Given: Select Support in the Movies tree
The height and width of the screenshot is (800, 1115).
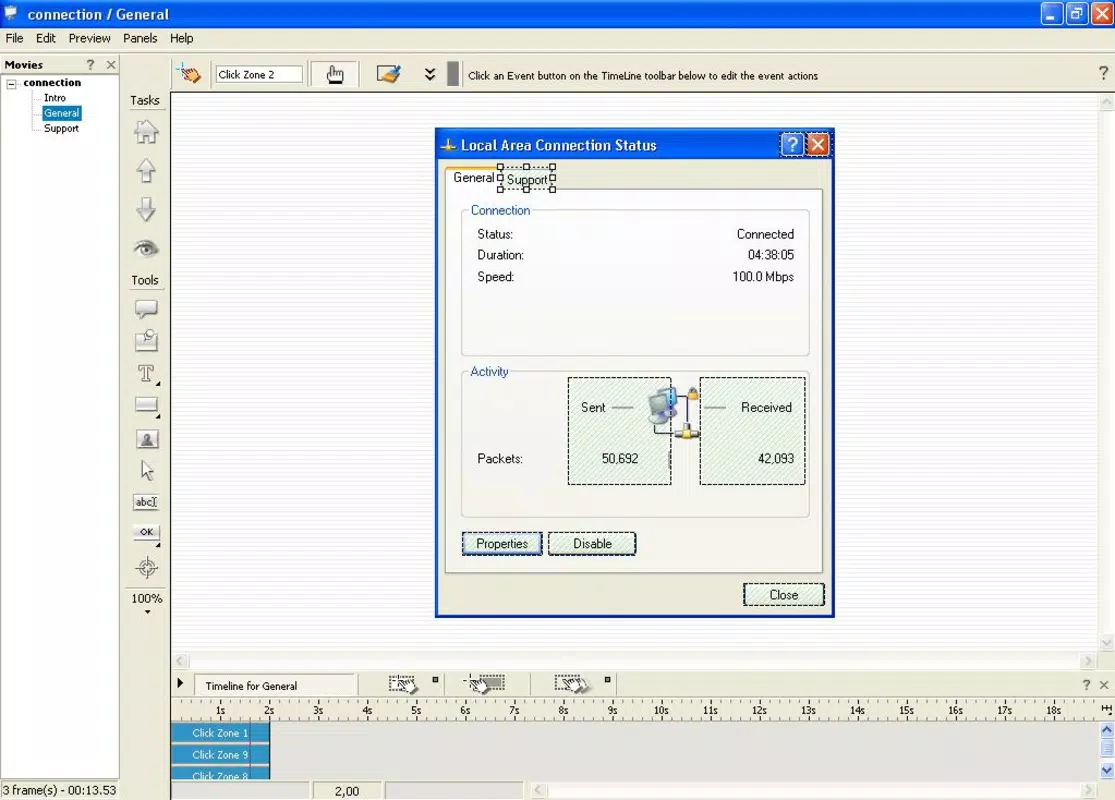Looking at the screenshot, I should click(61, 129).
